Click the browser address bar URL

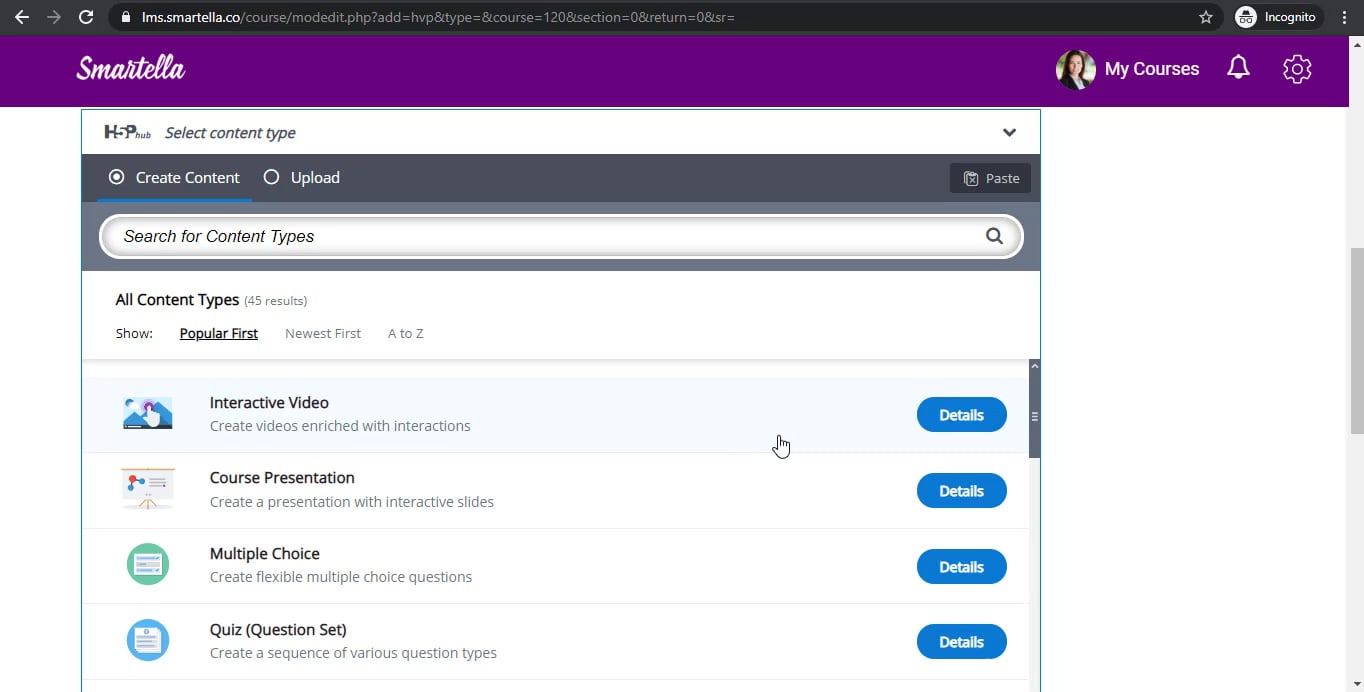pos(438,17)
